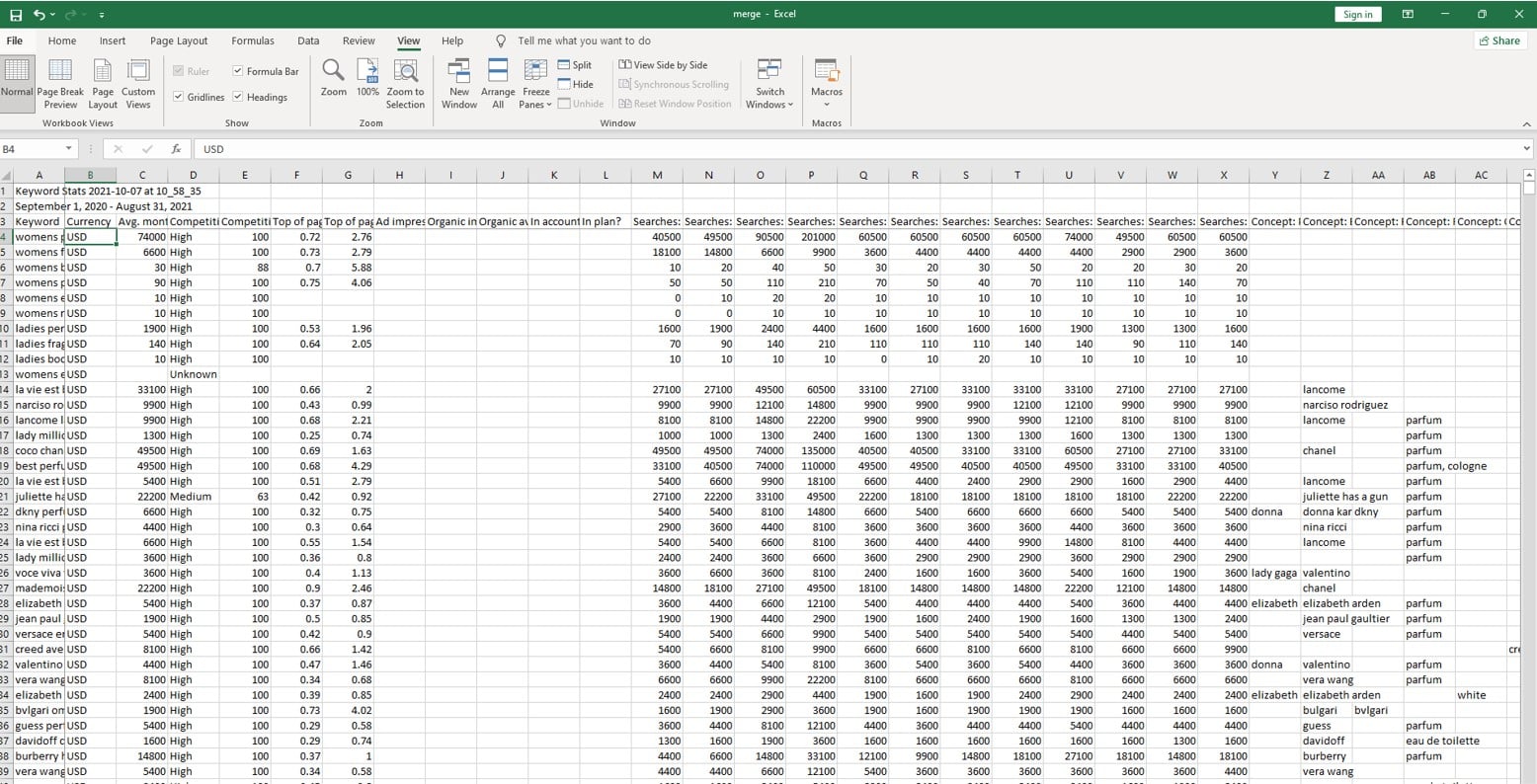The image size is (1537, 784).
Task: Toggle the Gridlines checkbox
Action: click(x=178, y=97)
